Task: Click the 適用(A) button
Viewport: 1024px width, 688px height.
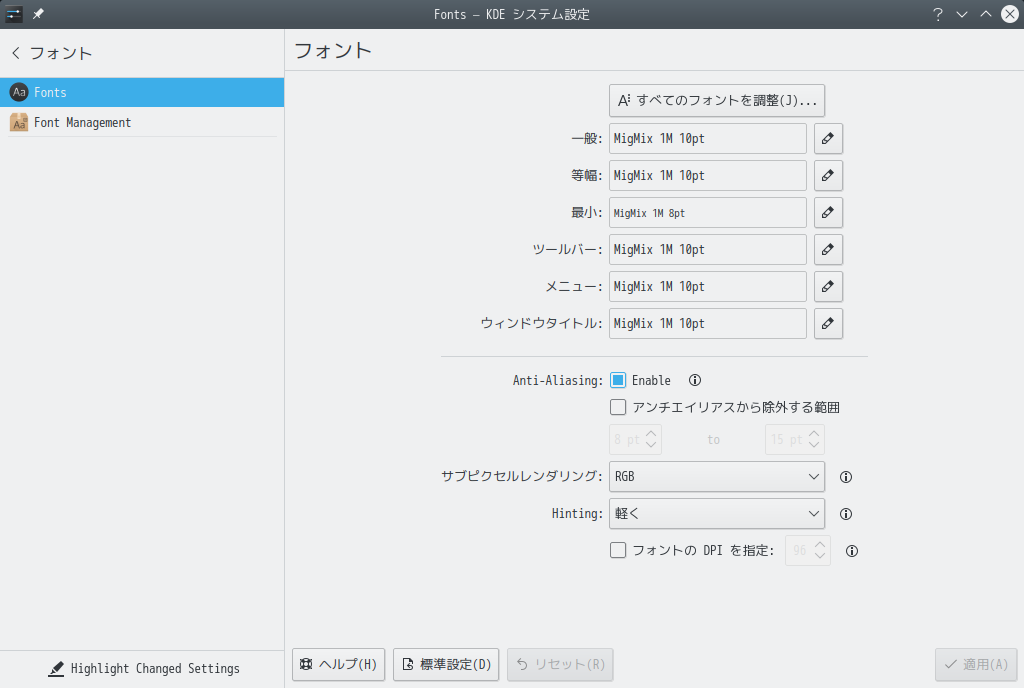Action: pyautogui.click(x=976, y=665)
